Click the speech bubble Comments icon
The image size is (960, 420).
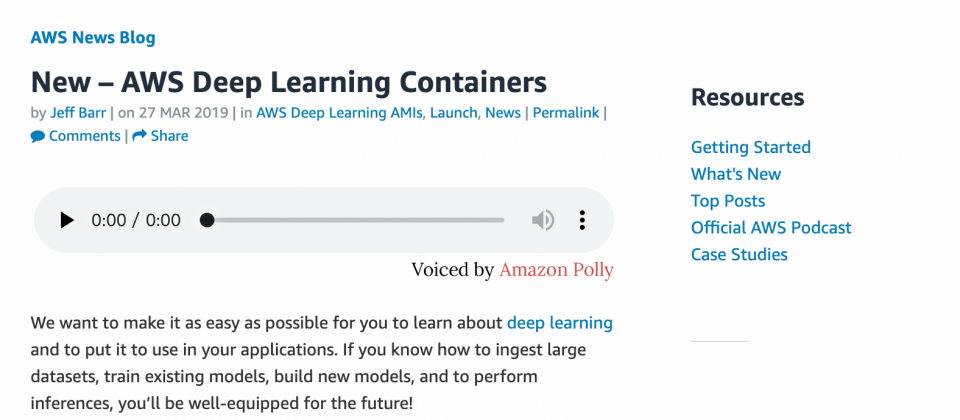38,137
